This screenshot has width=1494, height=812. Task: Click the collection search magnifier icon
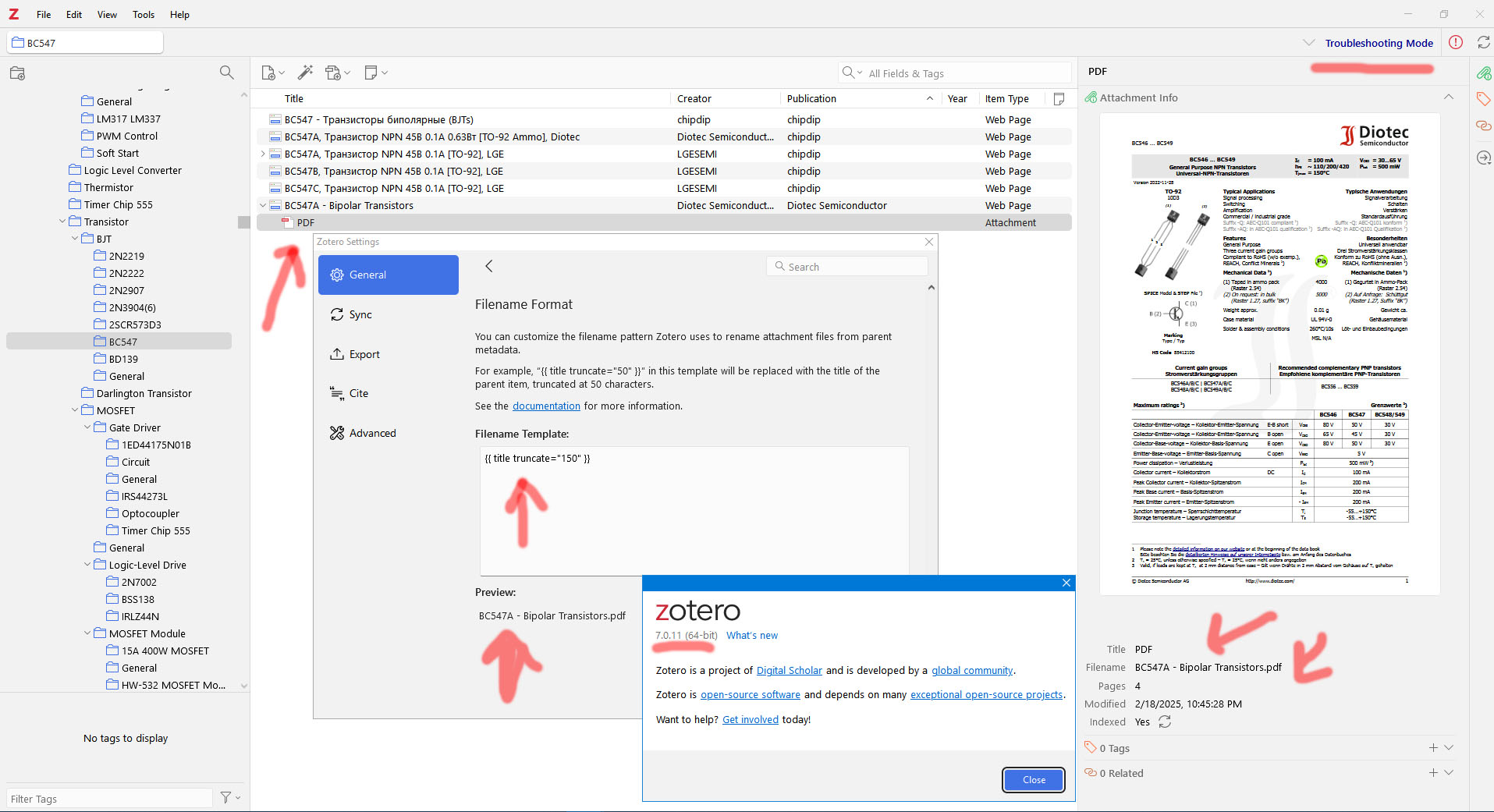pyautogui.click(x=226, y=73)
